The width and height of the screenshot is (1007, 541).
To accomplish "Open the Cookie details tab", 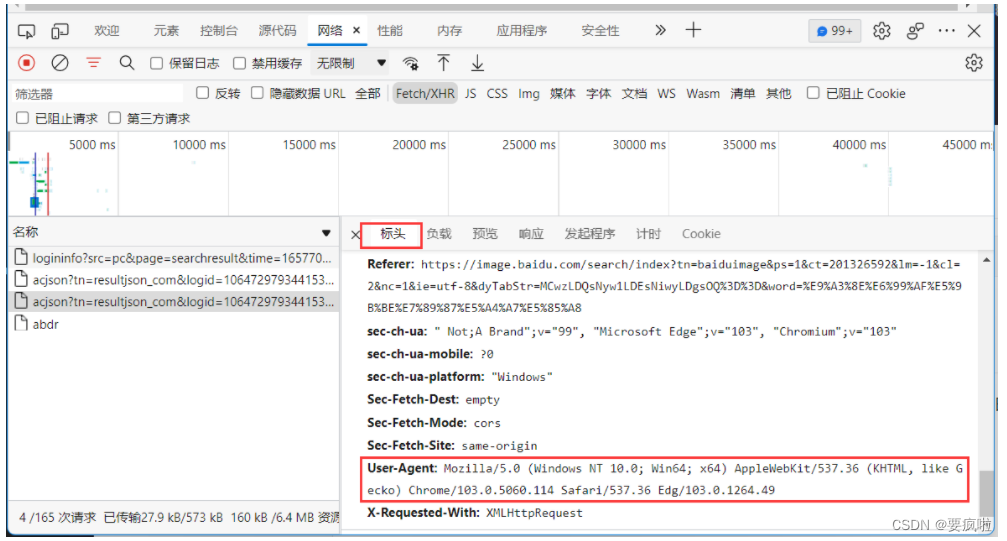I will [701, 234].
